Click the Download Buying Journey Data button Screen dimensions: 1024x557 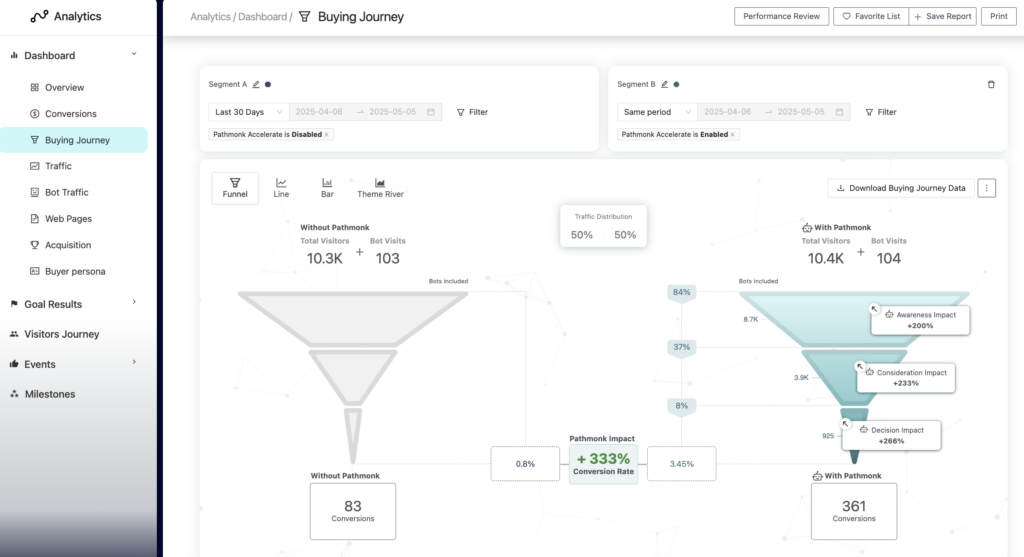(x=901, y=188)
